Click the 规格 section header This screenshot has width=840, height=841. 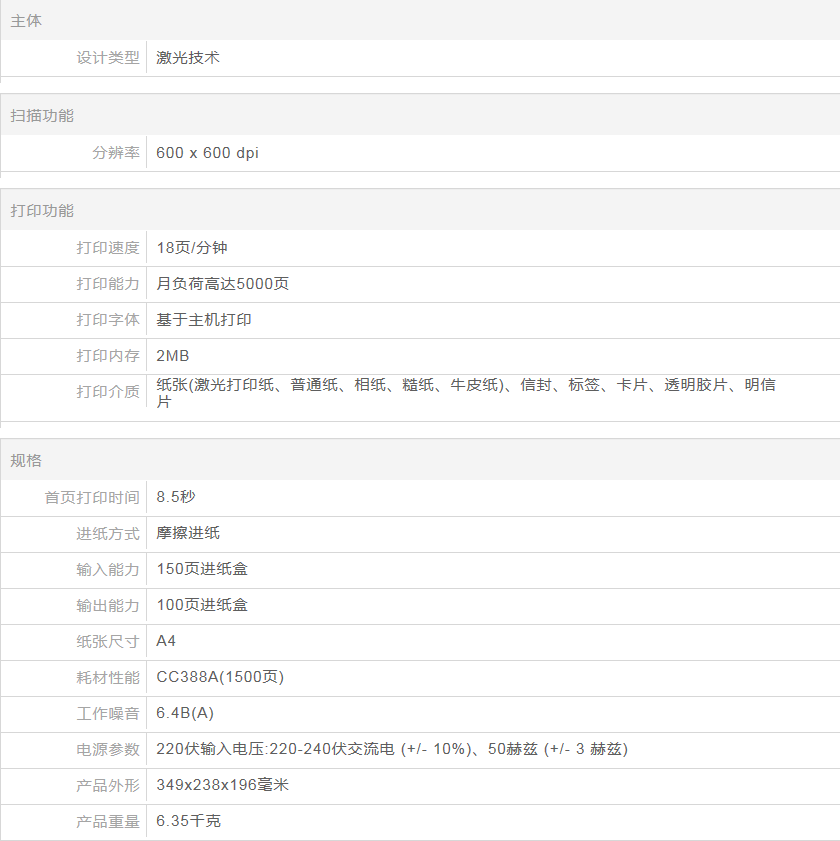[x=26, y=461]
